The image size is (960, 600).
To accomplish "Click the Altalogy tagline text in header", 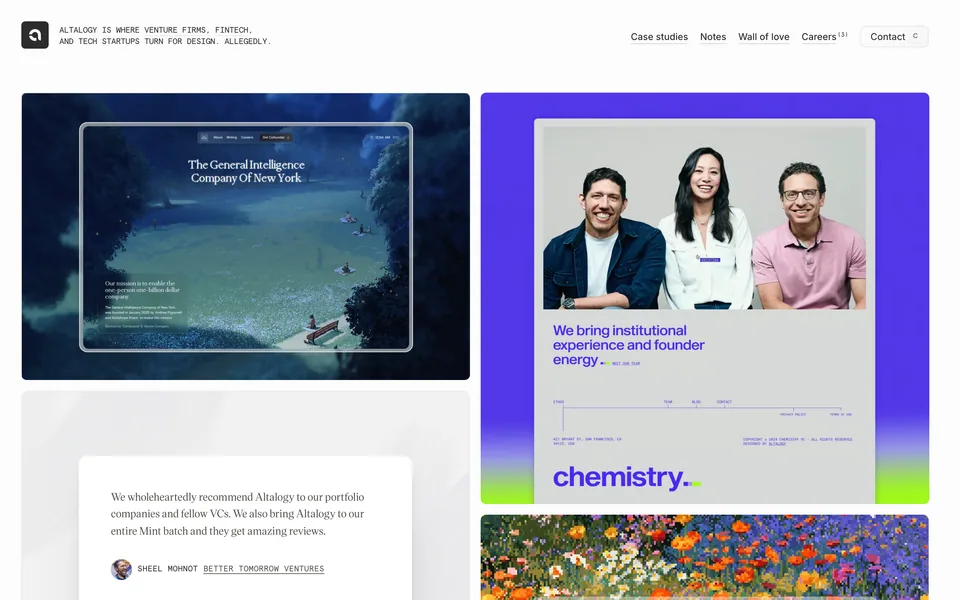I will click(x=165, y=36).
